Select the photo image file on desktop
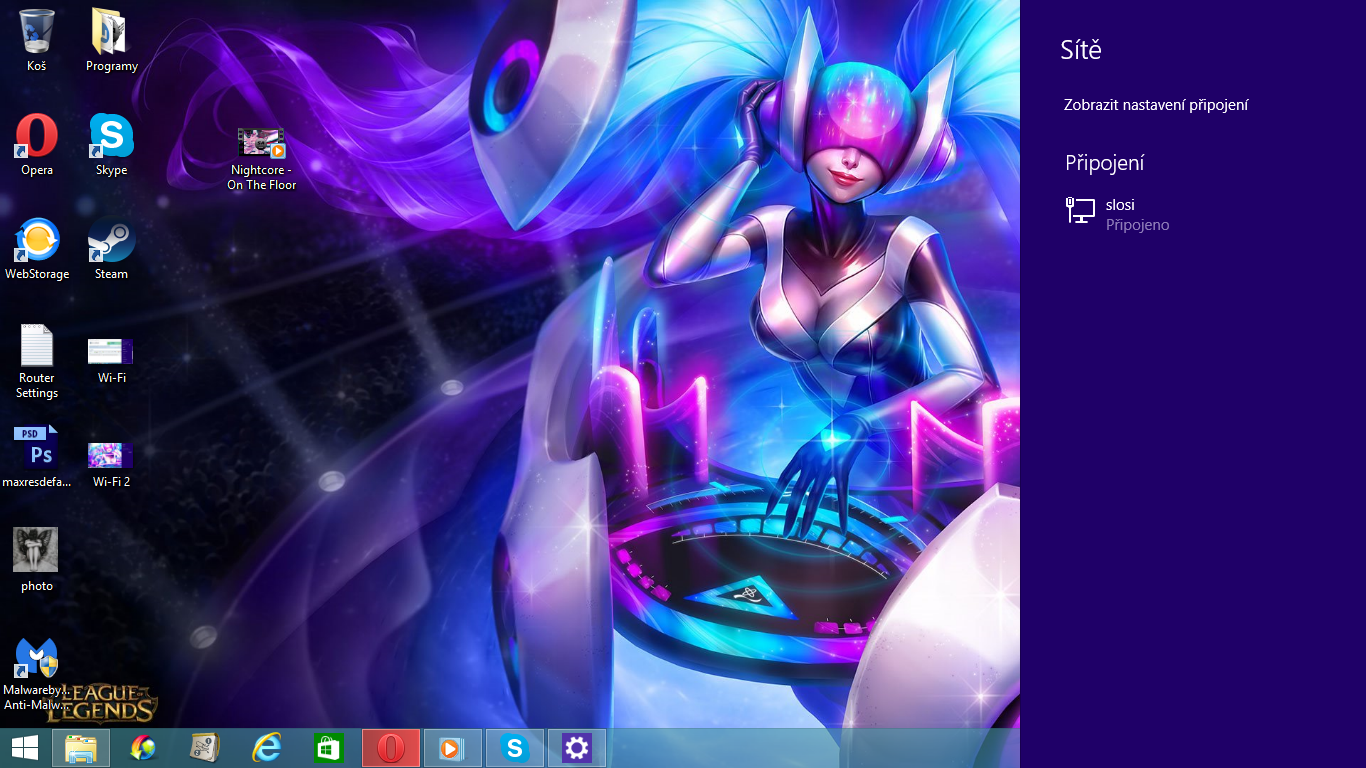1366x768 pixels. tap(37, 560)
